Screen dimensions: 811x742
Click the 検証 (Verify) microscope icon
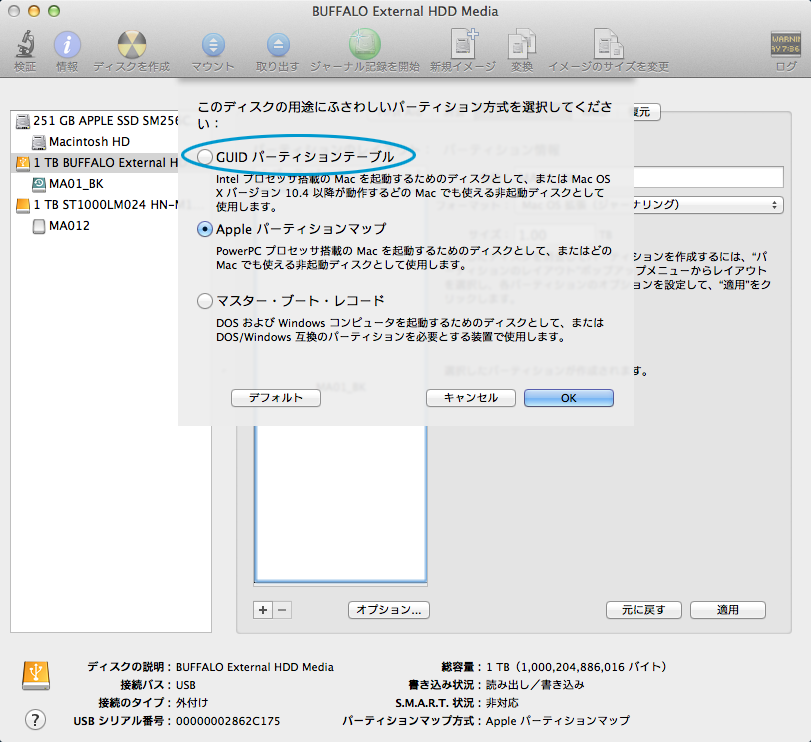coord(25,45)
